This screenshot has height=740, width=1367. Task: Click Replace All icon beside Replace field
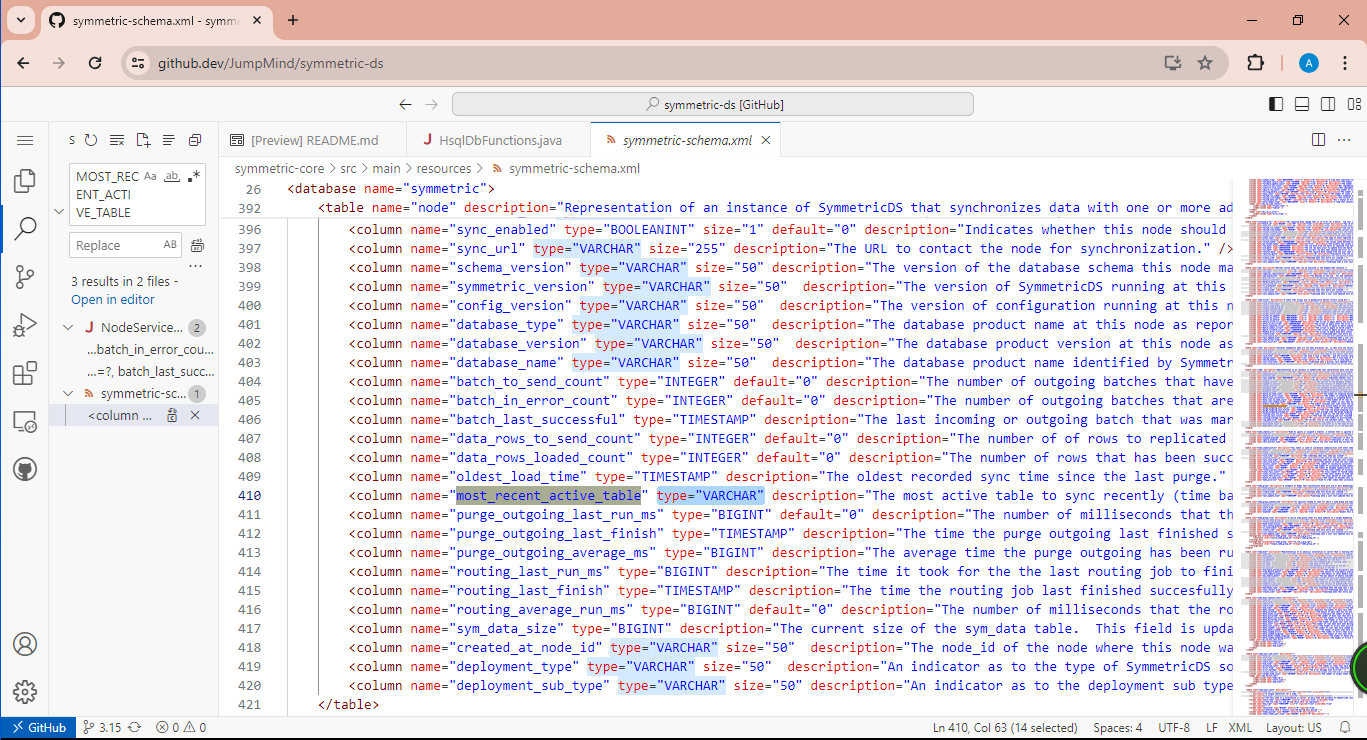point(197,246)
